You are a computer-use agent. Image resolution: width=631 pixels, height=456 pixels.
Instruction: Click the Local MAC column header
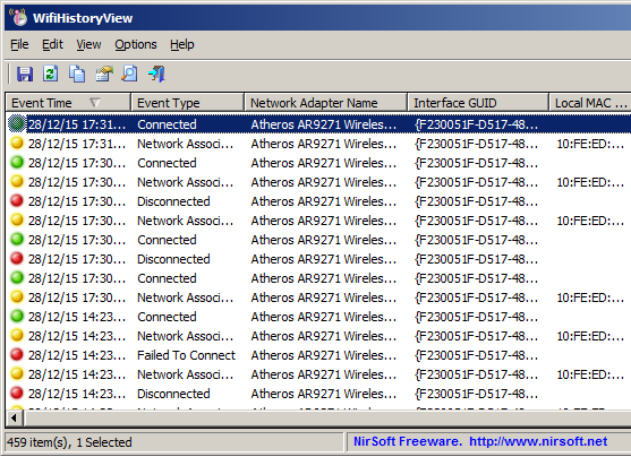[590, 103]
